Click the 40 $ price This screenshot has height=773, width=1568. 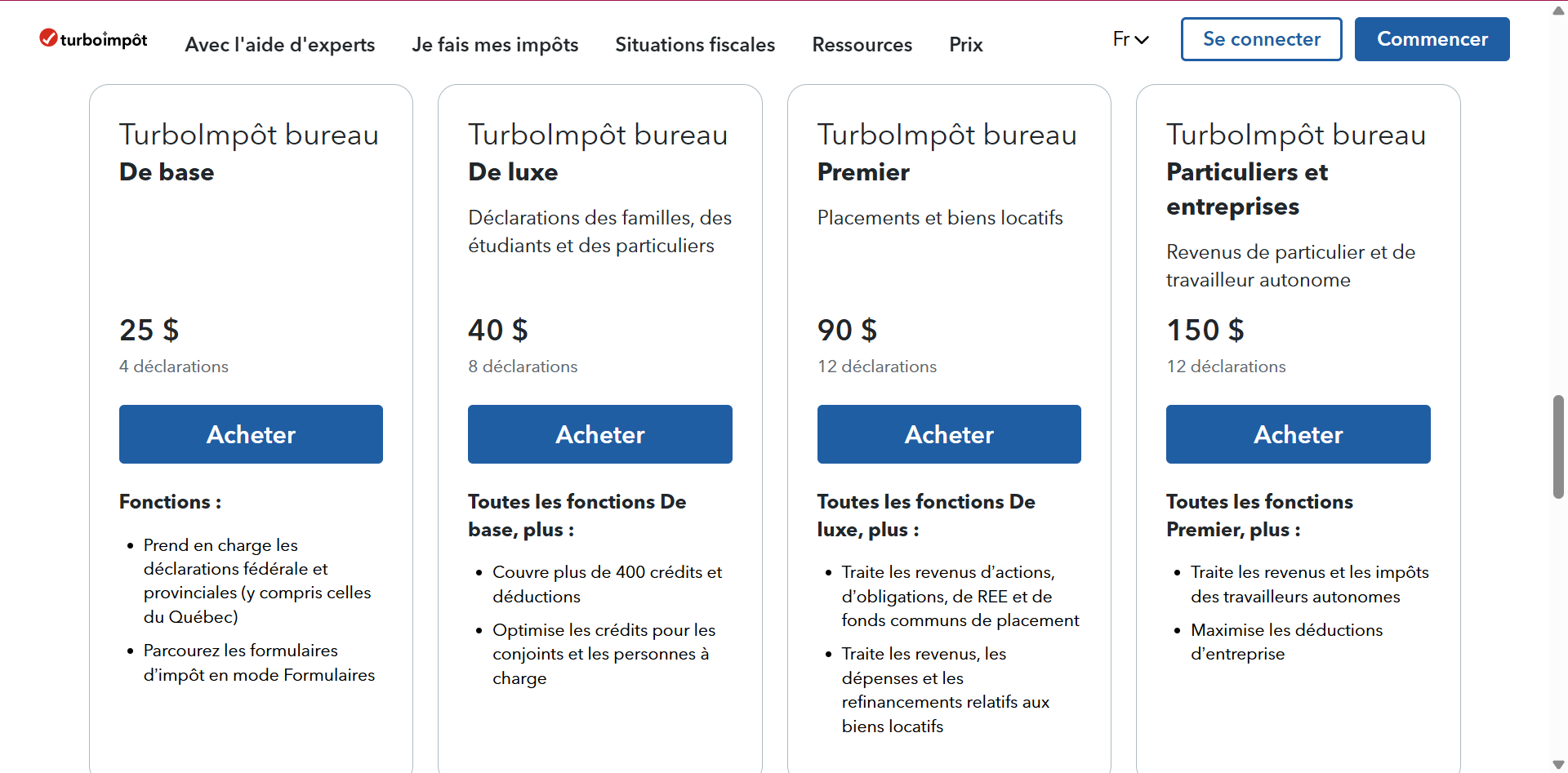coord(498,330)
